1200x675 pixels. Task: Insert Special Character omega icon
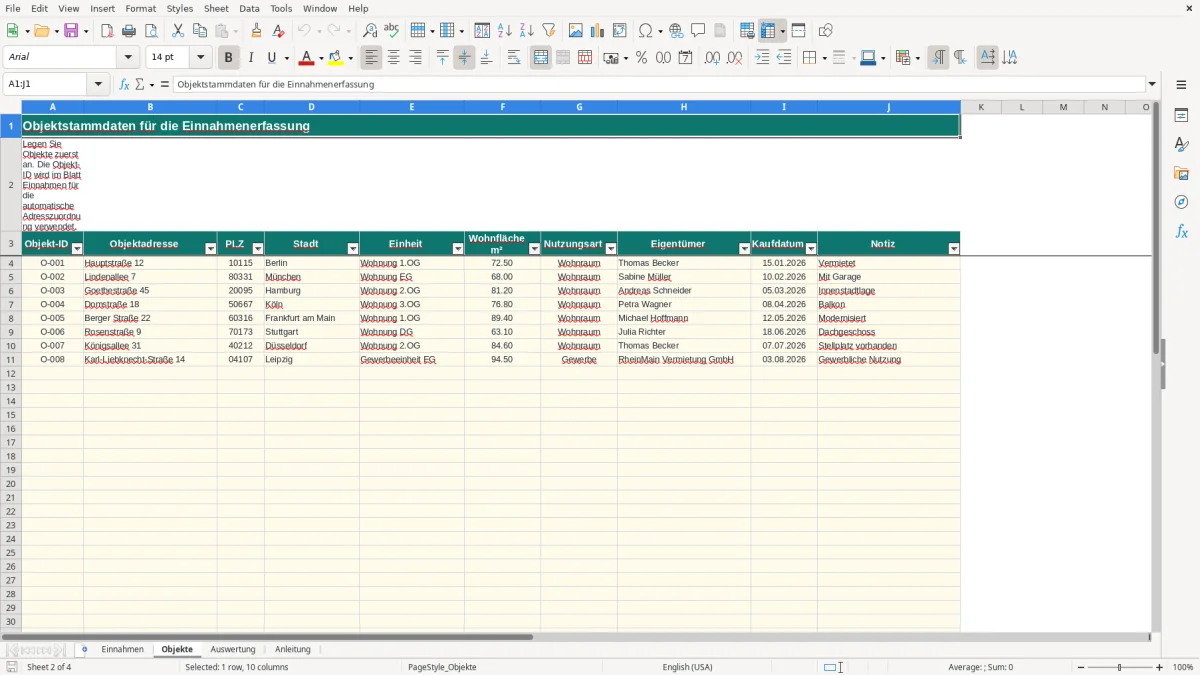[x=645, y=31]
